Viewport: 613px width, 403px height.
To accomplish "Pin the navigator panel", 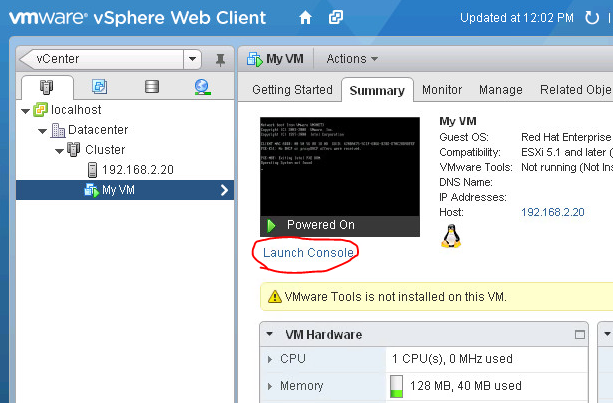I will 220,60.
